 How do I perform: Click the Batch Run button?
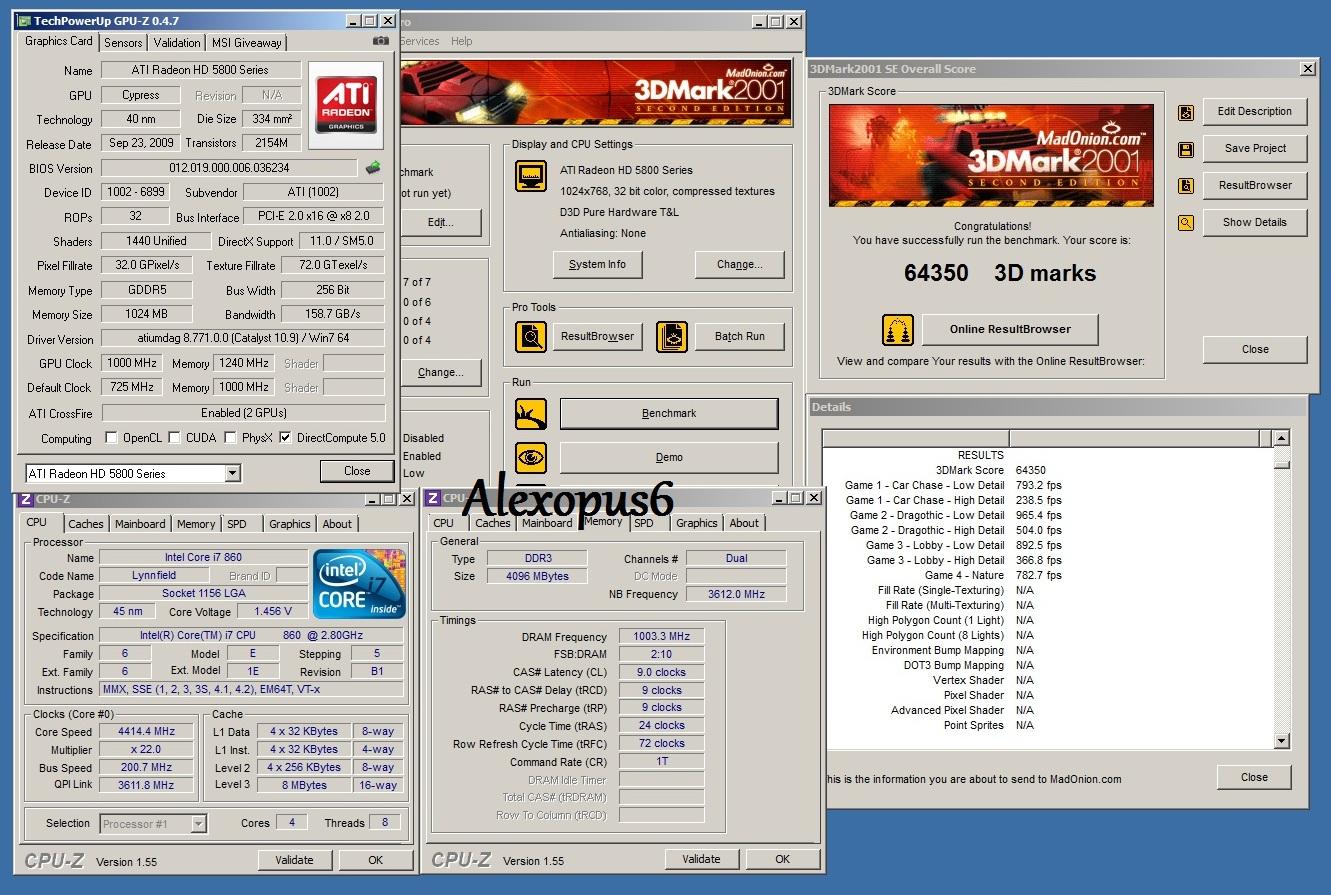click(740, 337)
